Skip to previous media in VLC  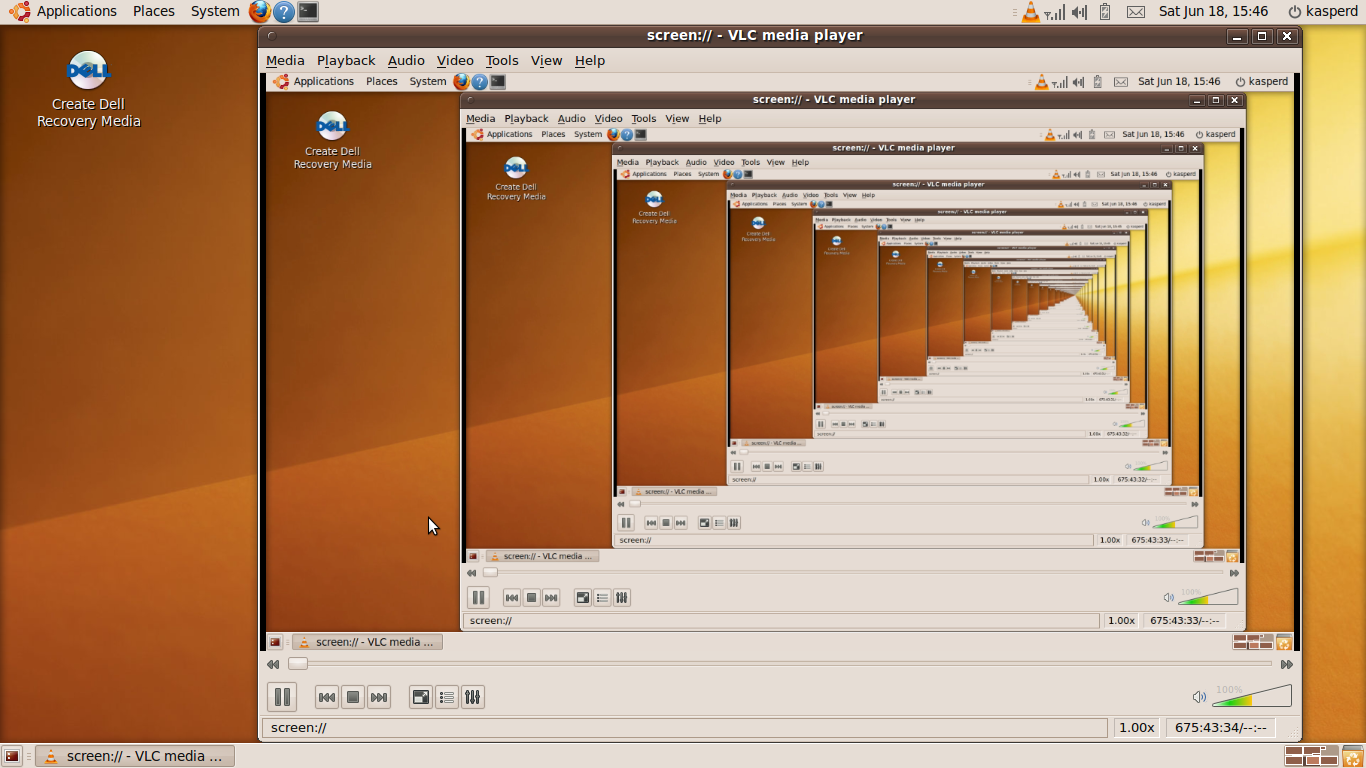coord(326,697)
